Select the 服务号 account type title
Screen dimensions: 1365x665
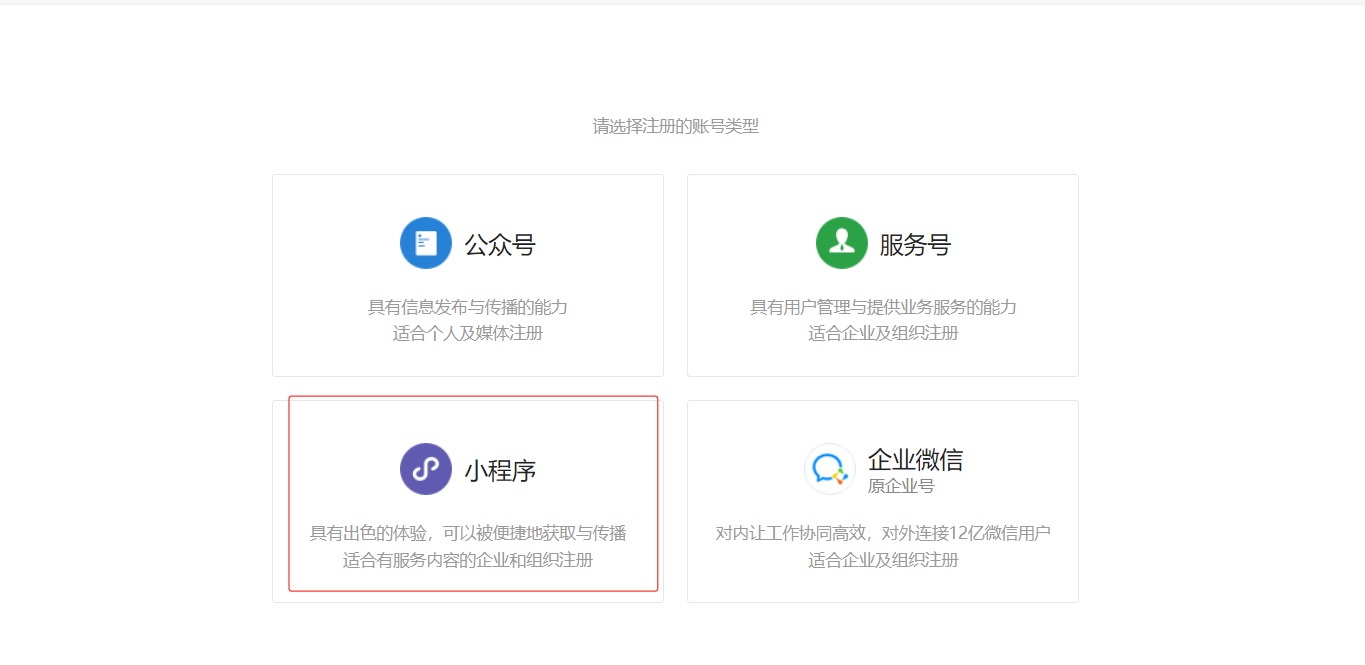[x=915, y=245]
